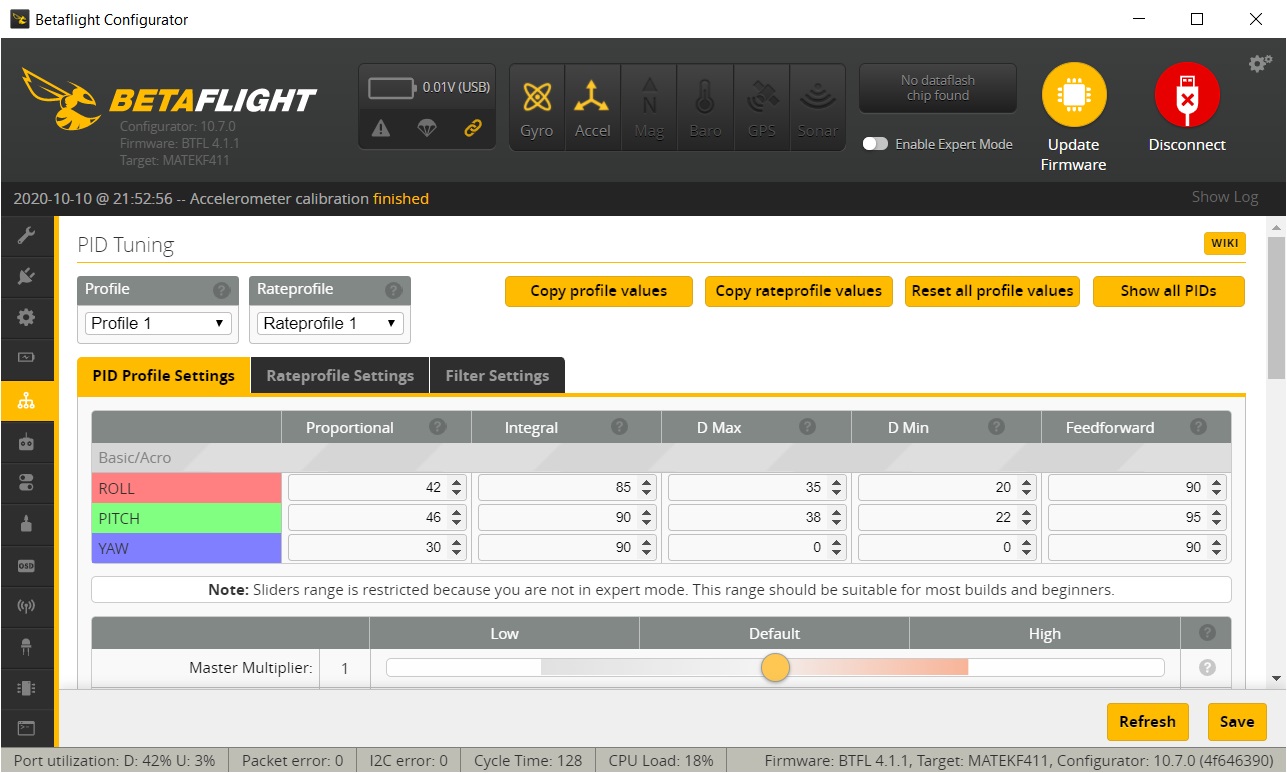Click the PITCH D Max value field

coord(757,518)
